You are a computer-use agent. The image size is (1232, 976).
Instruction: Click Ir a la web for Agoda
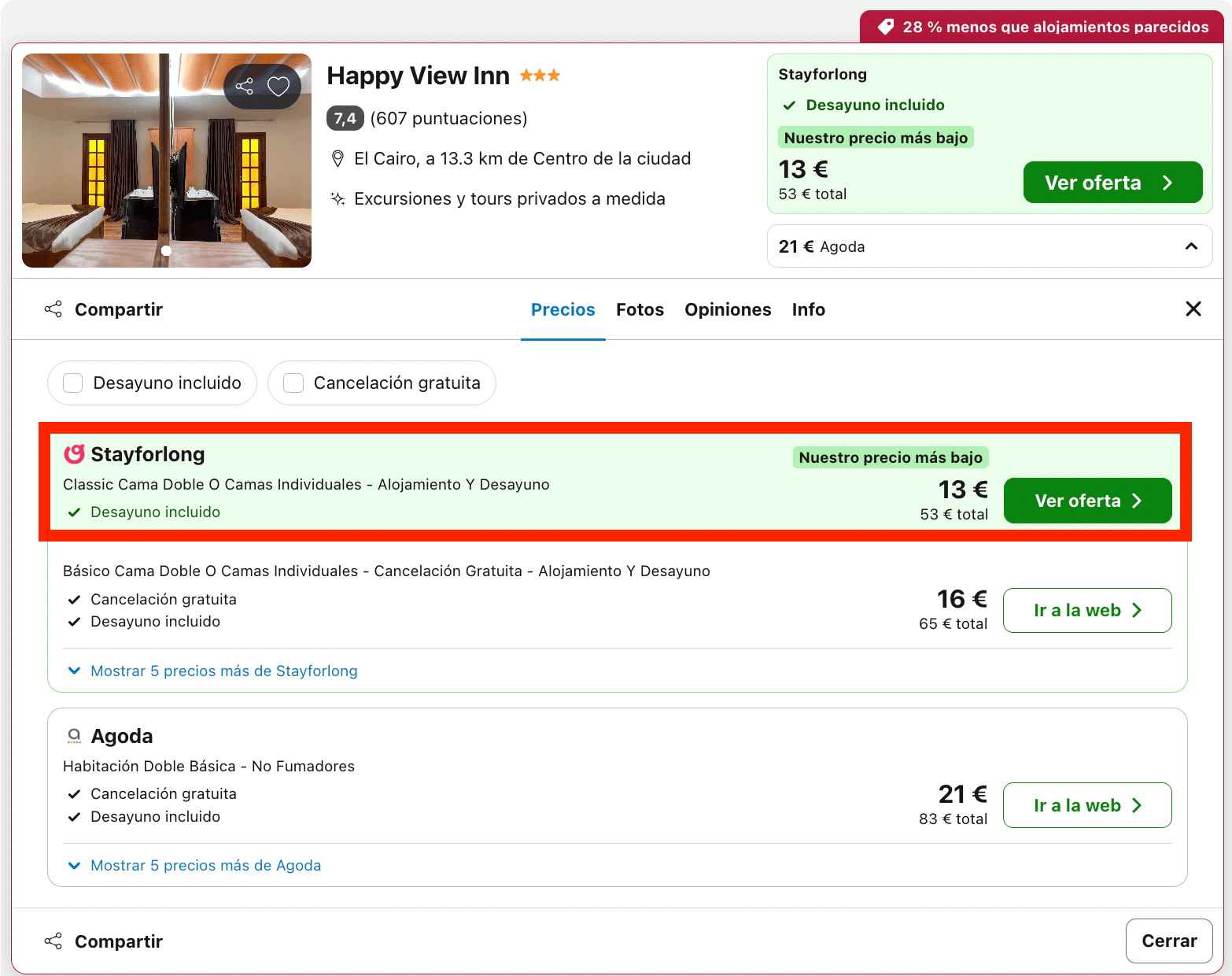tap(1087, 805)
